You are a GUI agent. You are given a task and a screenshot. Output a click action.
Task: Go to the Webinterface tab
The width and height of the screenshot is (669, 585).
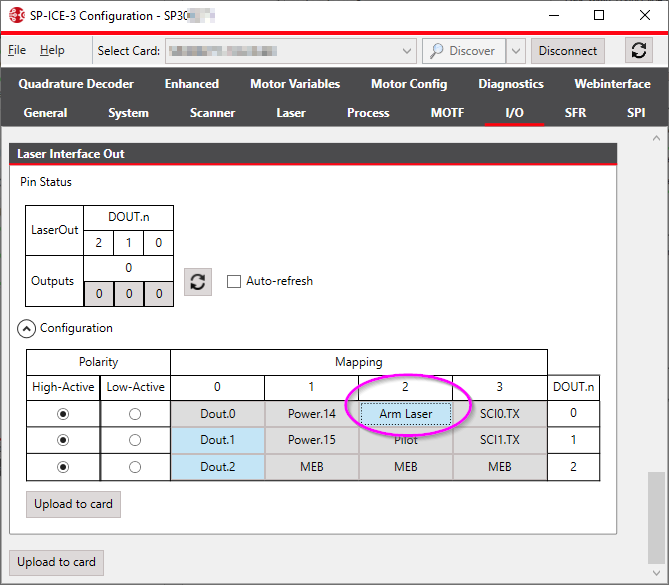tap(612, 84)
